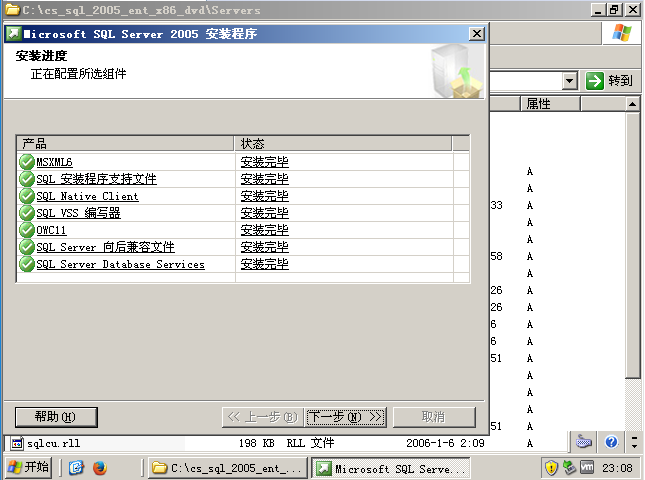The height and width of the screenshot is (480, 645).
Task: Click the network connection tray icon
Action: (569, 468)
